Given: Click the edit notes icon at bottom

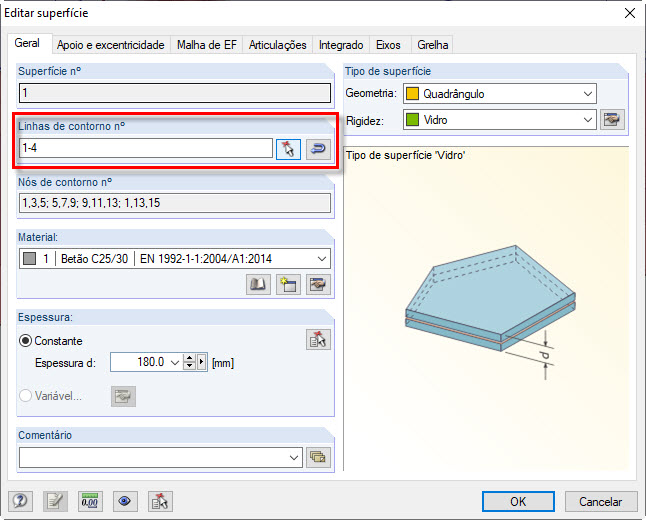Looking at the screenshot, I should coord(55,501).
